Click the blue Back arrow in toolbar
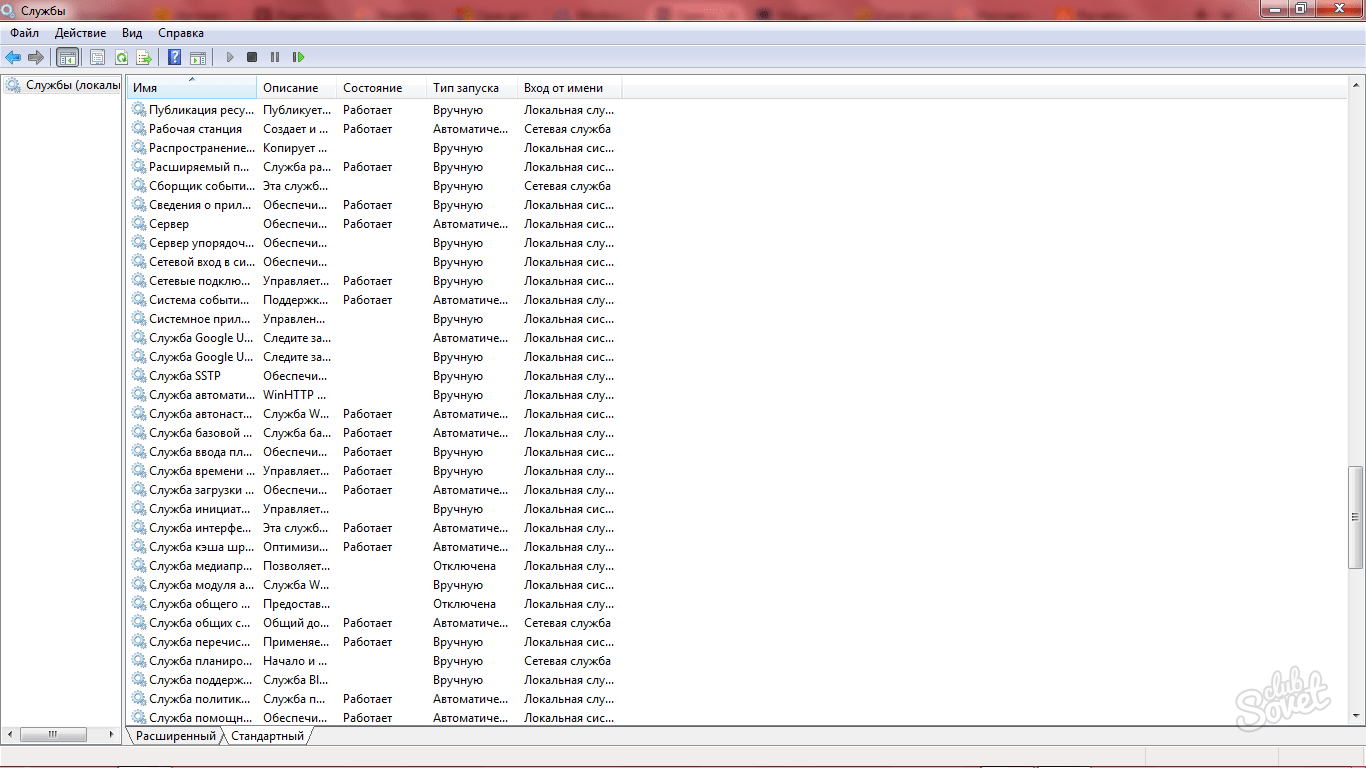1366x768 pixels. 13,58
